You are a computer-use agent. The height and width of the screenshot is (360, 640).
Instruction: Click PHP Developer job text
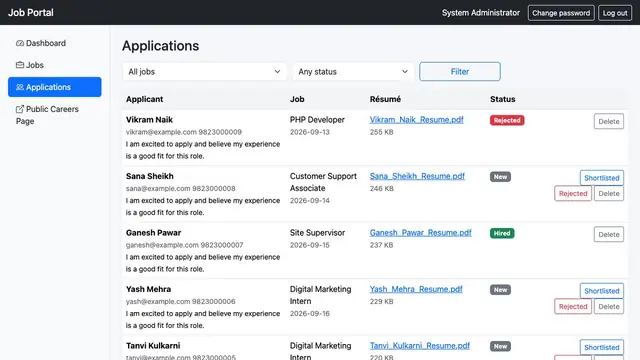pyautogui.click(x=317, y=120)
